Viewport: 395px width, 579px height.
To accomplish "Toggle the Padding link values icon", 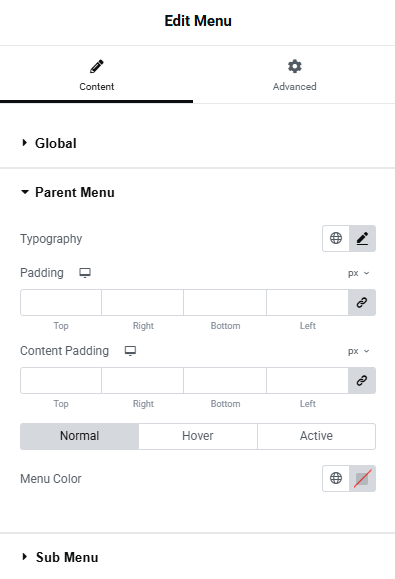I will [362, 302].
